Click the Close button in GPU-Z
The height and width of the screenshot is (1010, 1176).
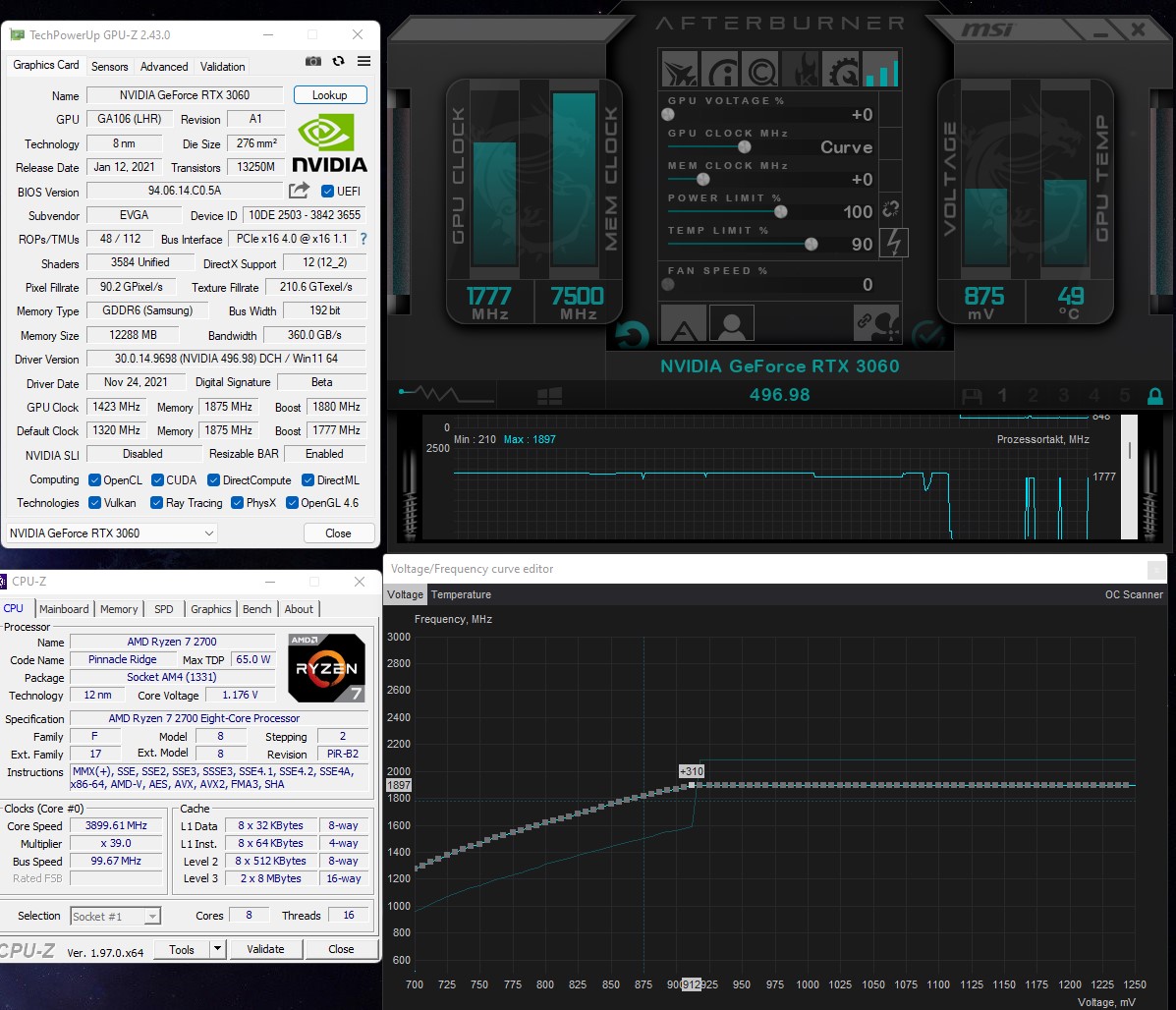click(x=338, y=533)
